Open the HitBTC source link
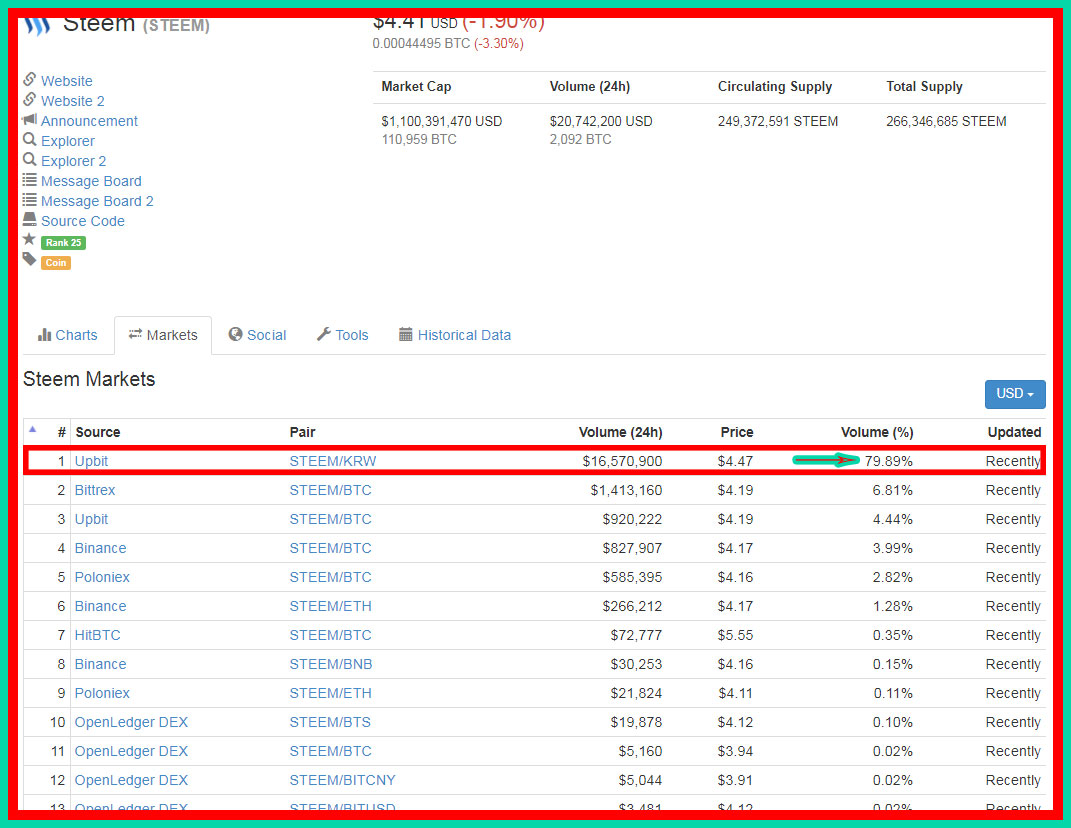Image resolution: width=1071 pixels, height=828 pixels. [x=97, y=635]
